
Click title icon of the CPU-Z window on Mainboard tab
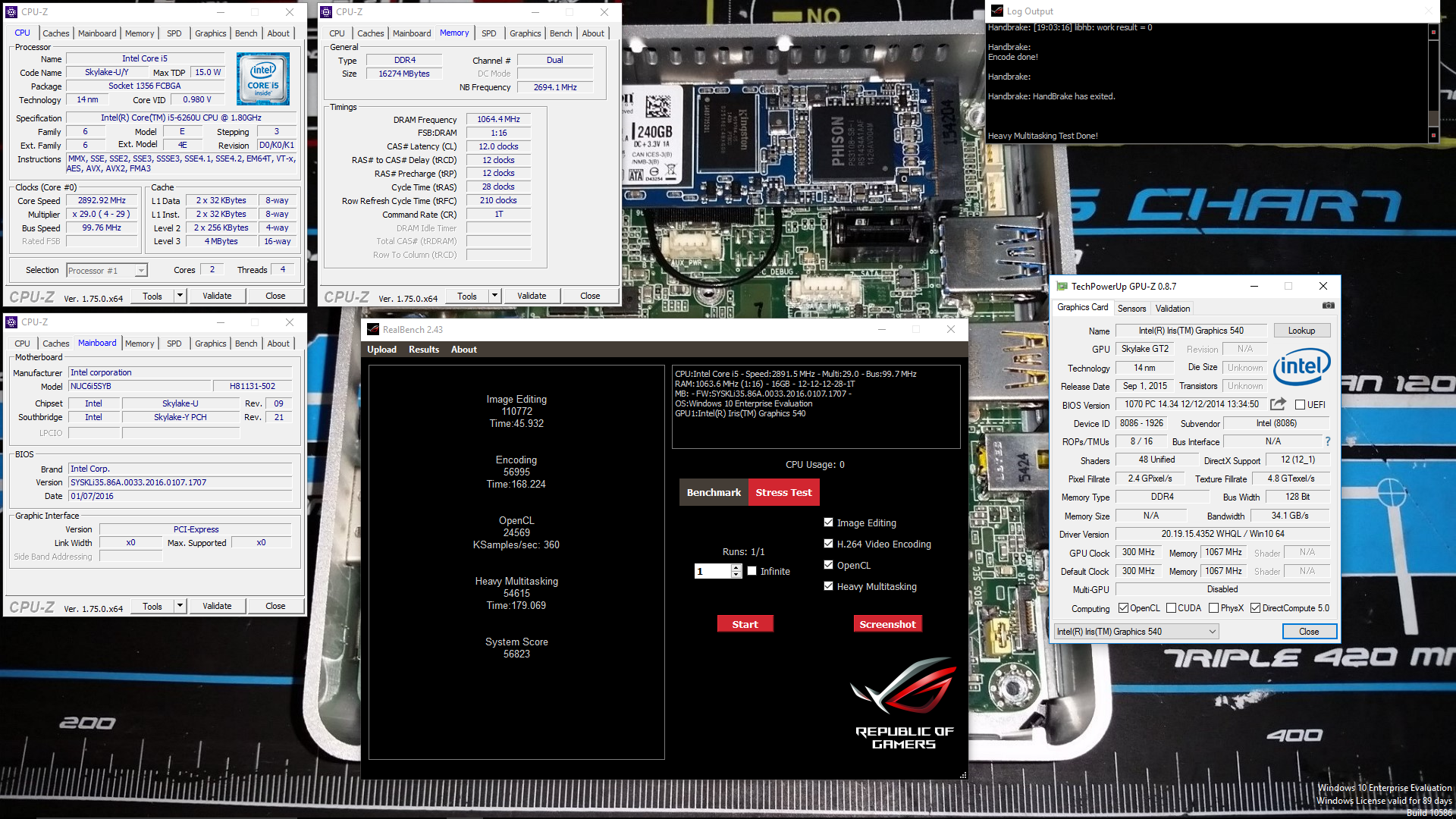click(x=11, y=322)
